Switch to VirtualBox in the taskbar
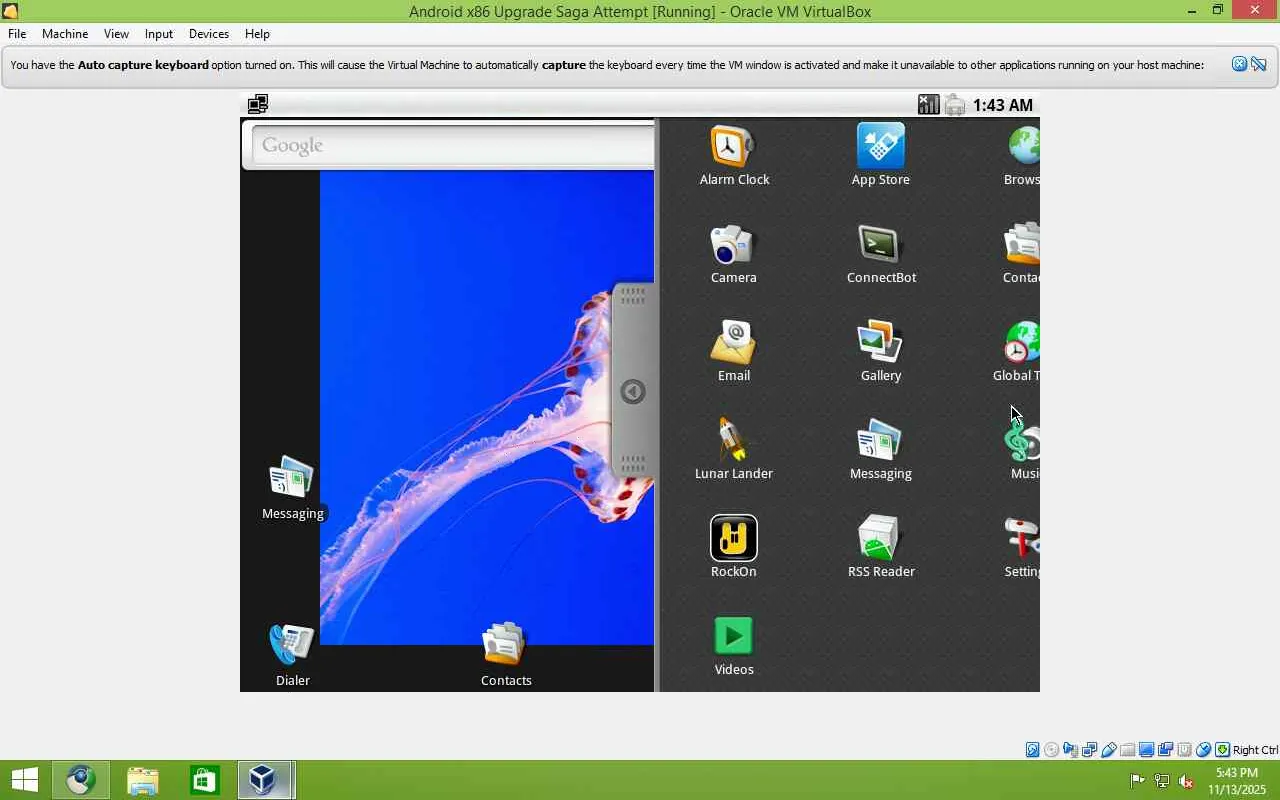Viewport: 1280px width, 800px height. tap(264, 780)
